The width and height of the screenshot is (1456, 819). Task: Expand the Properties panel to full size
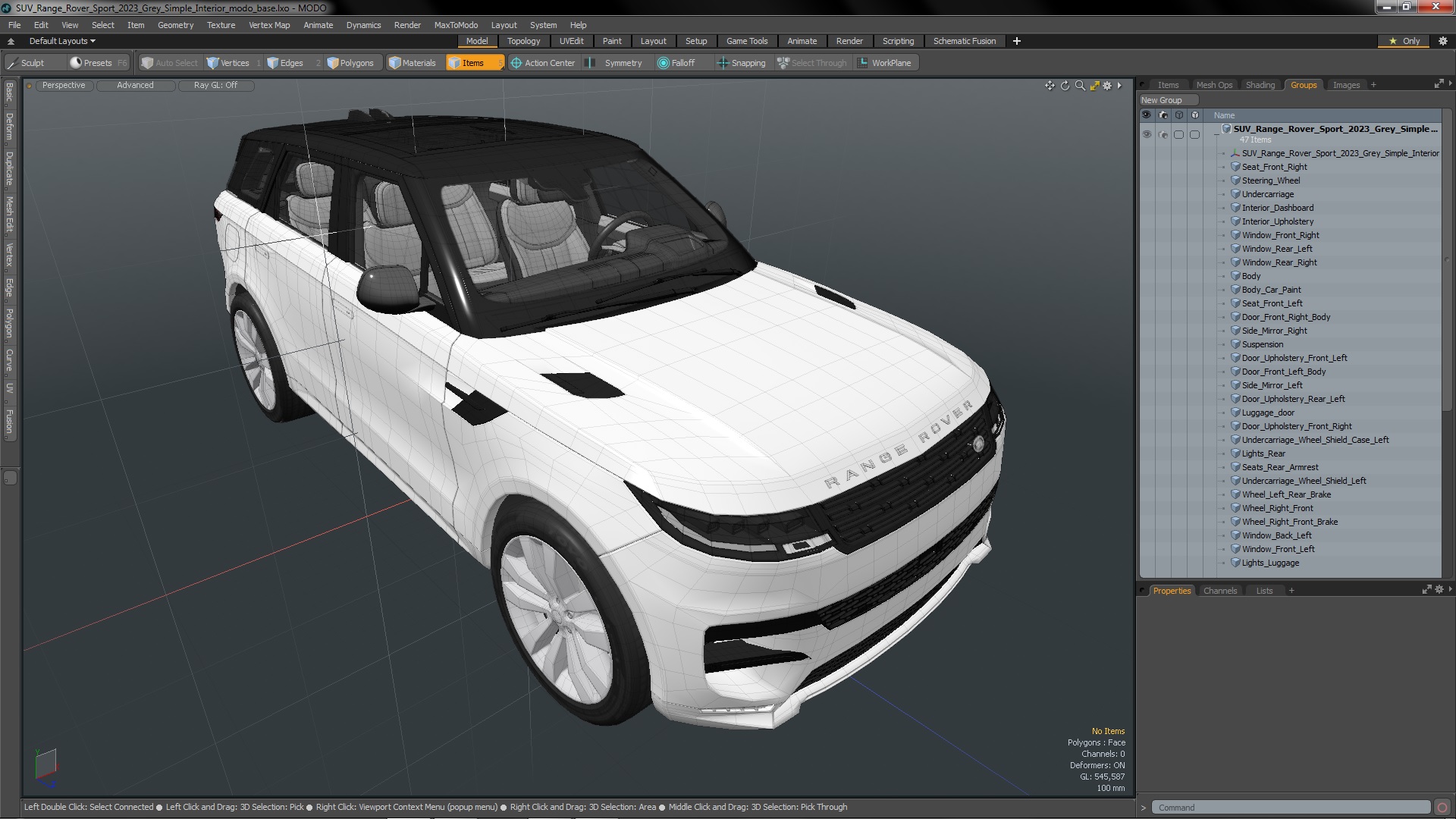[1426, 589]
